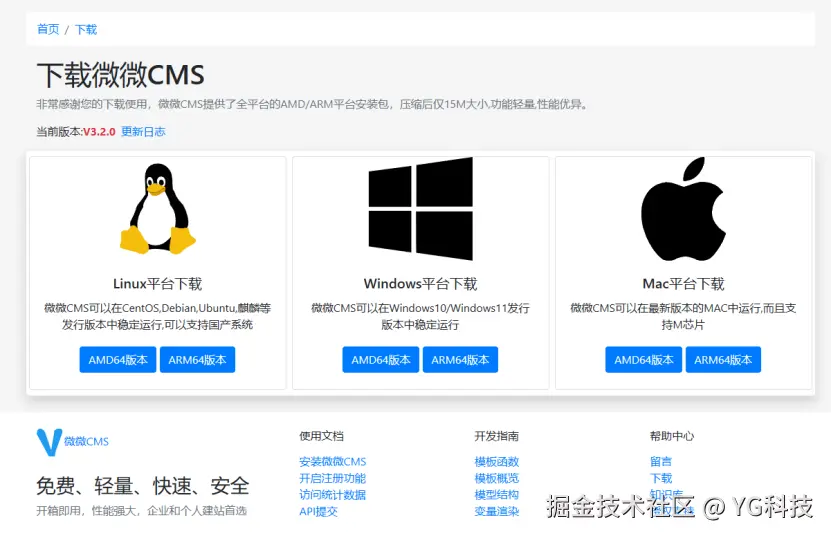Go to 首页 in the breadcrumb
The height and width of the screenshot is (538, 831).
click(48, 29)
